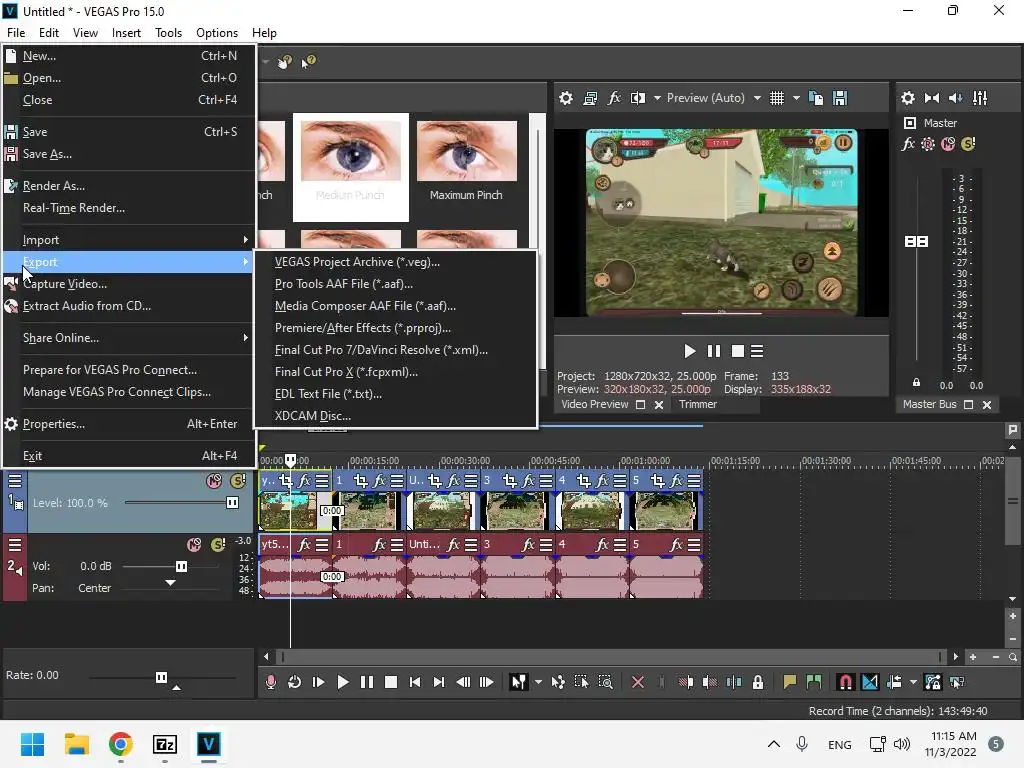Copy snapshot to clipboard icon in preview
1024x768 pixels.
816,98
